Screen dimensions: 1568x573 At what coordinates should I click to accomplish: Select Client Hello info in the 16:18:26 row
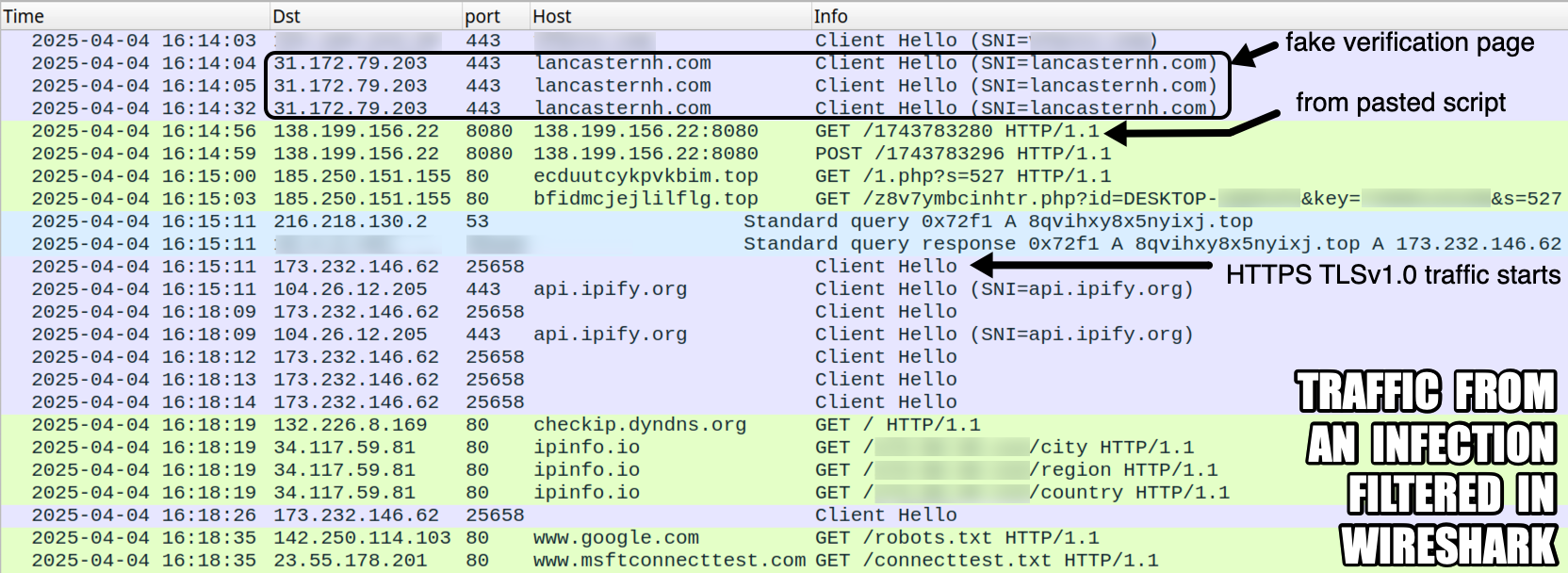[886, 516]
